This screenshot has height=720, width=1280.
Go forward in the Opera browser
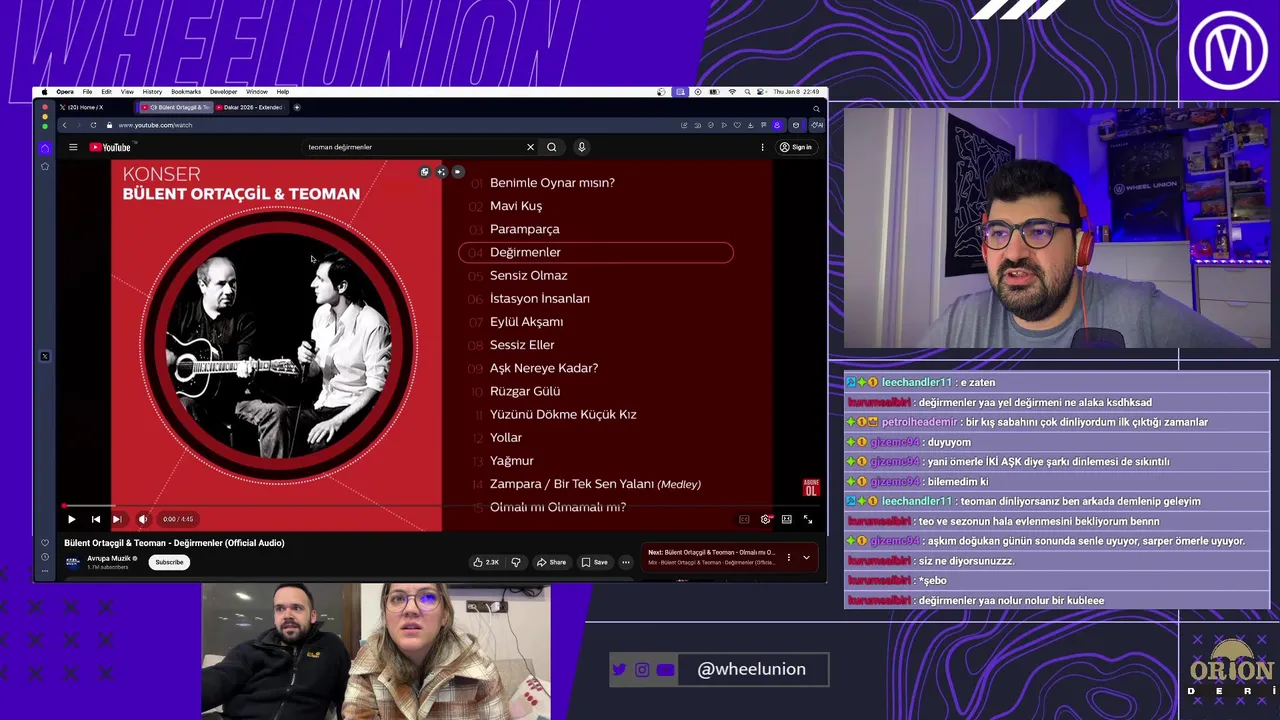coord(78,125)
